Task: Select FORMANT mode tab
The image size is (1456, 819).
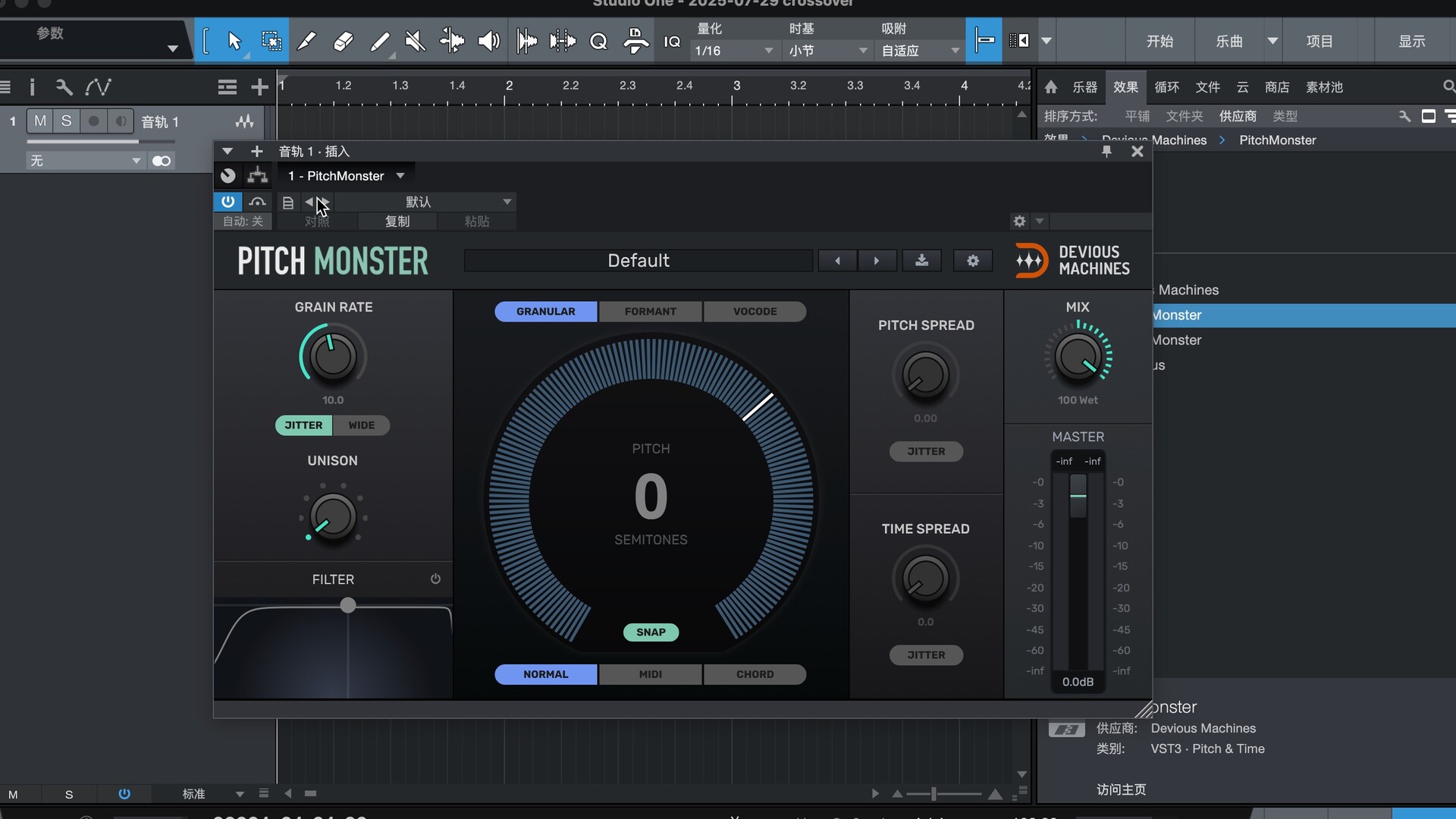Action: point(651,311)
